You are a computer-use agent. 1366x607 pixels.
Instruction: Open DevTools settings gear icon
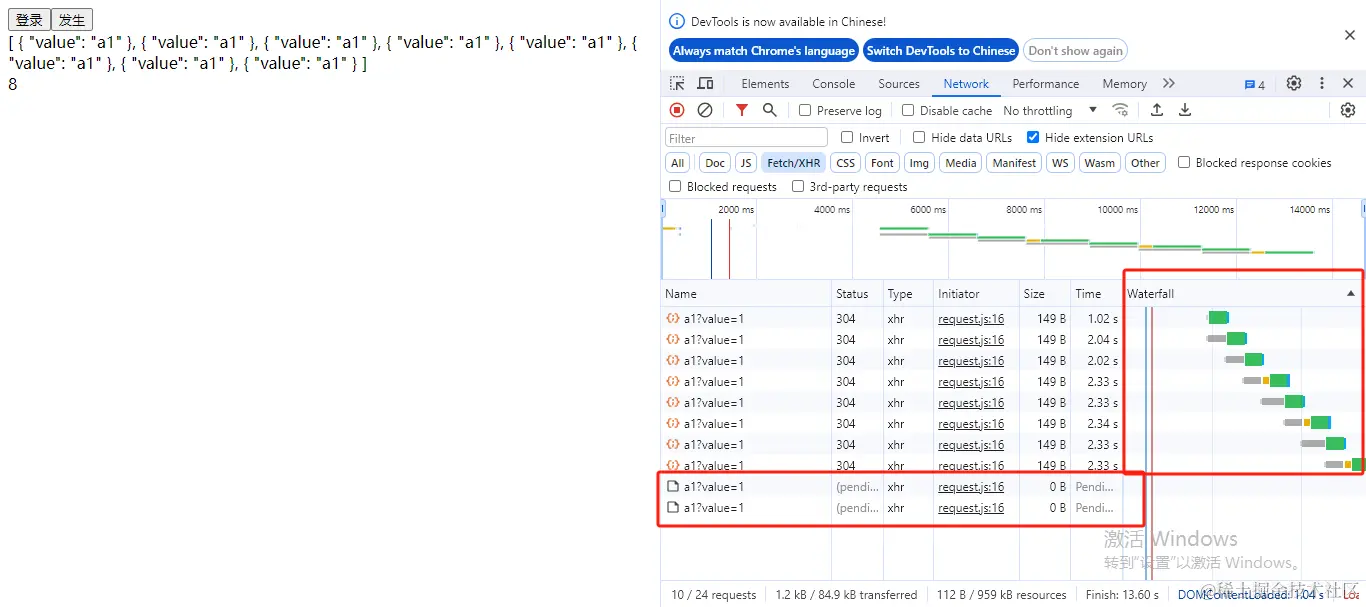[x=1293, y=84]
